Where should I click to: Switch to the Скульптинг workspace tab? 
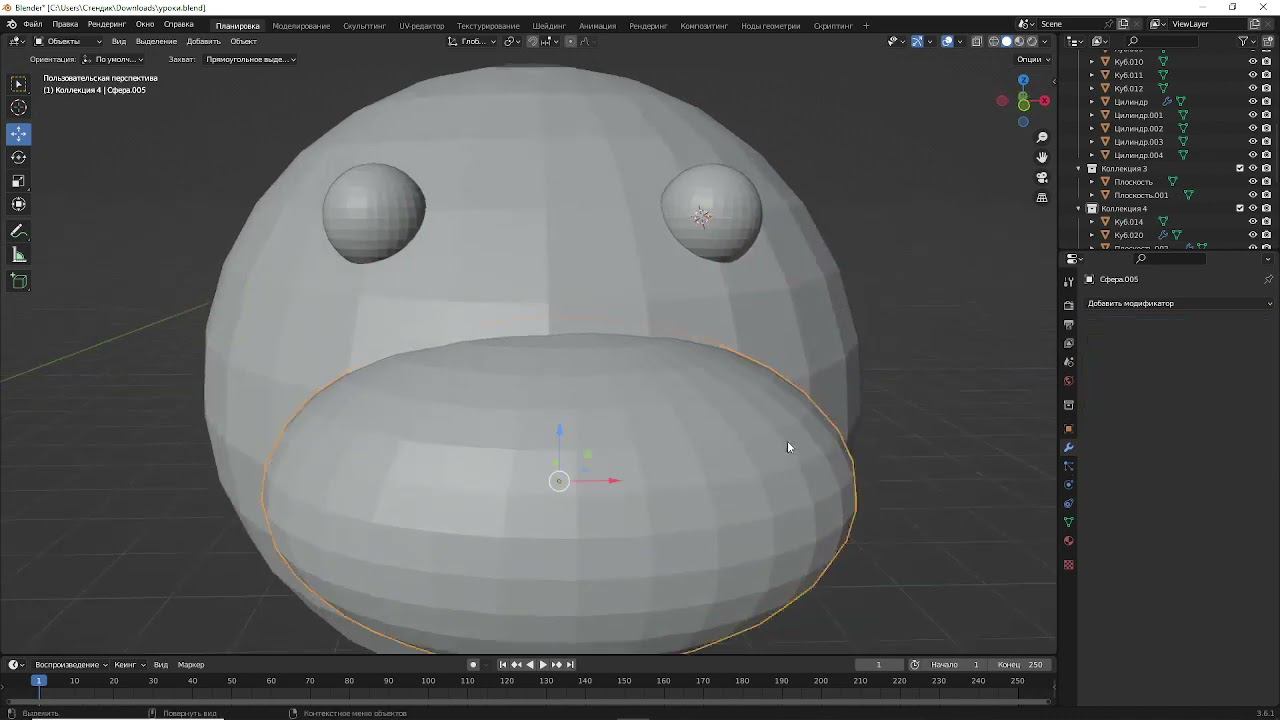coord(364,25)
